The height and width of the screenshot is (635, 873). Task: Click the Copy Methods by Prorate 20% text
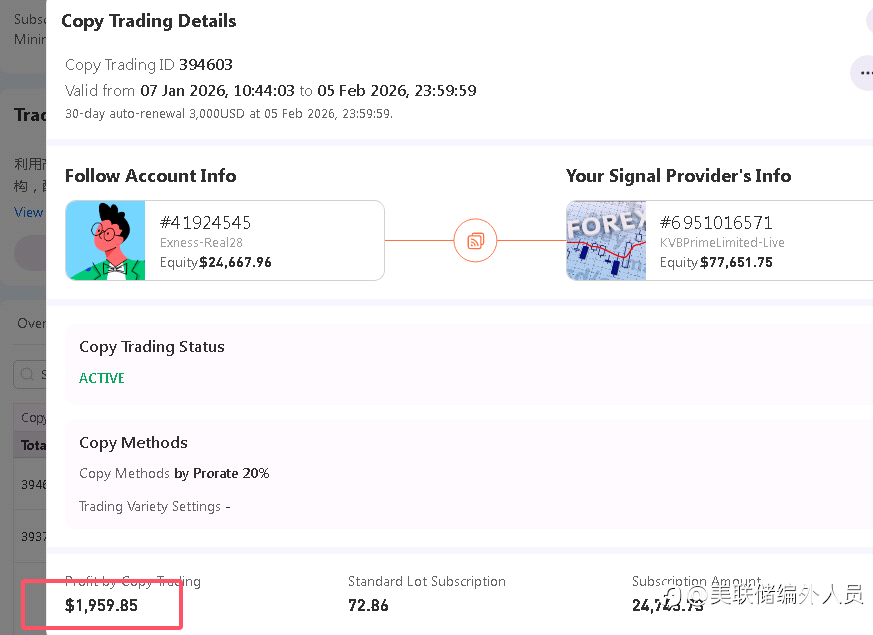tap(174, 473)
